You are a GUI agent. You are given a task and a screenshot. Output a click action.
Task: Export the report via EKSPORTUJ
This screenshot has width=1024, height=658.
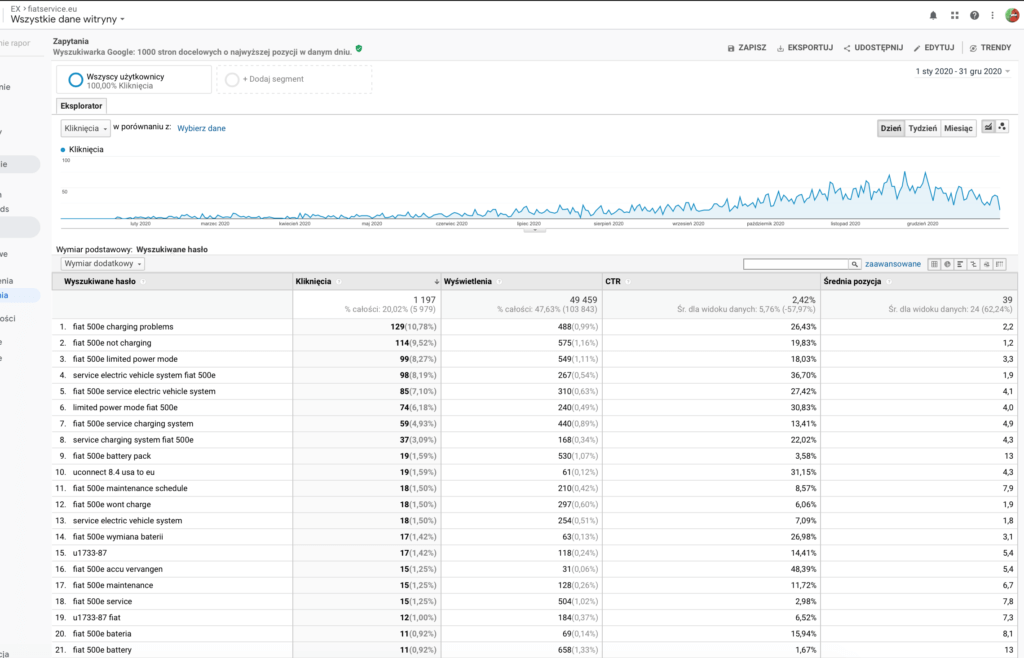[805, 48]
